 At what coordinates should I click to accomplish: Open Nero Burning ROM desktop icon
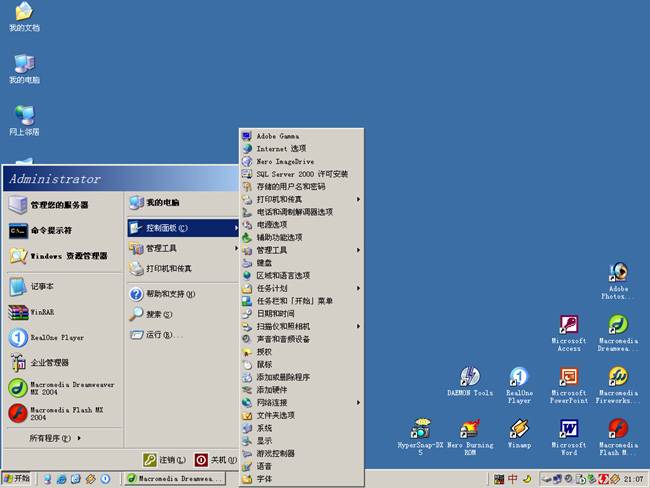point(468,428)
